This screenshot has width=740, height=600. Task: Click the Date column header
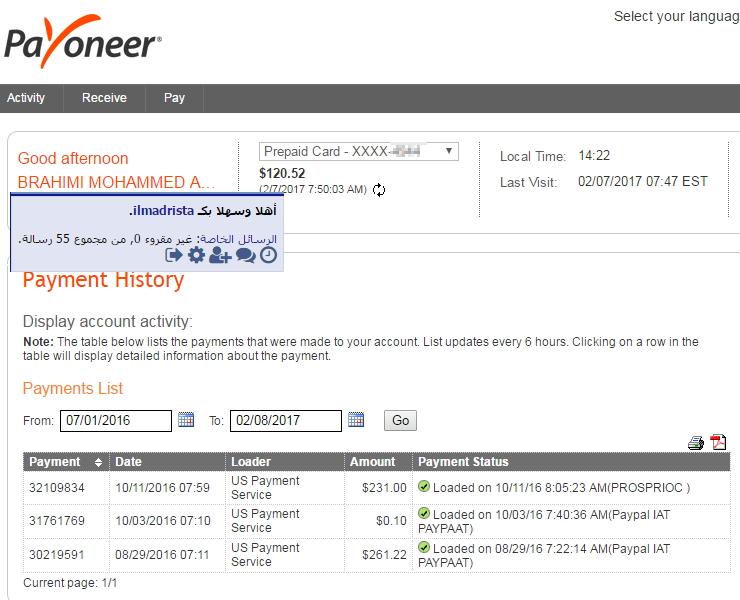(x=128, y=462)
